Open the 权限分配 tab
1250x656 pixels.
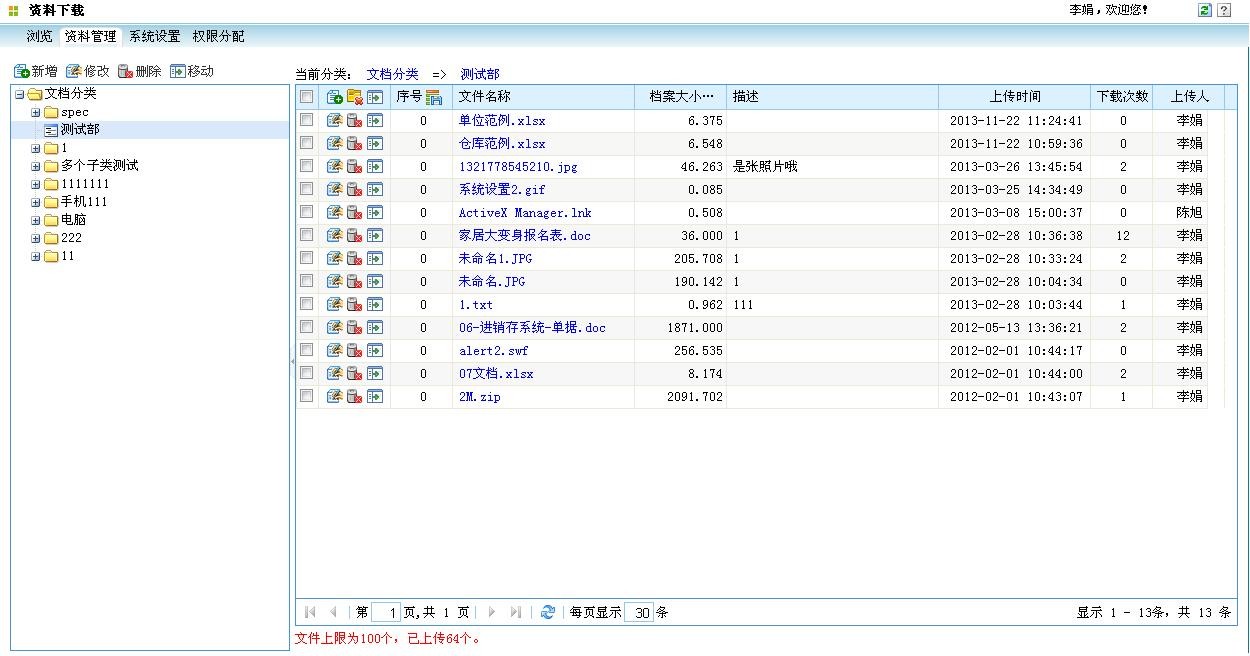pyautogui.click(x=218, y=36)
